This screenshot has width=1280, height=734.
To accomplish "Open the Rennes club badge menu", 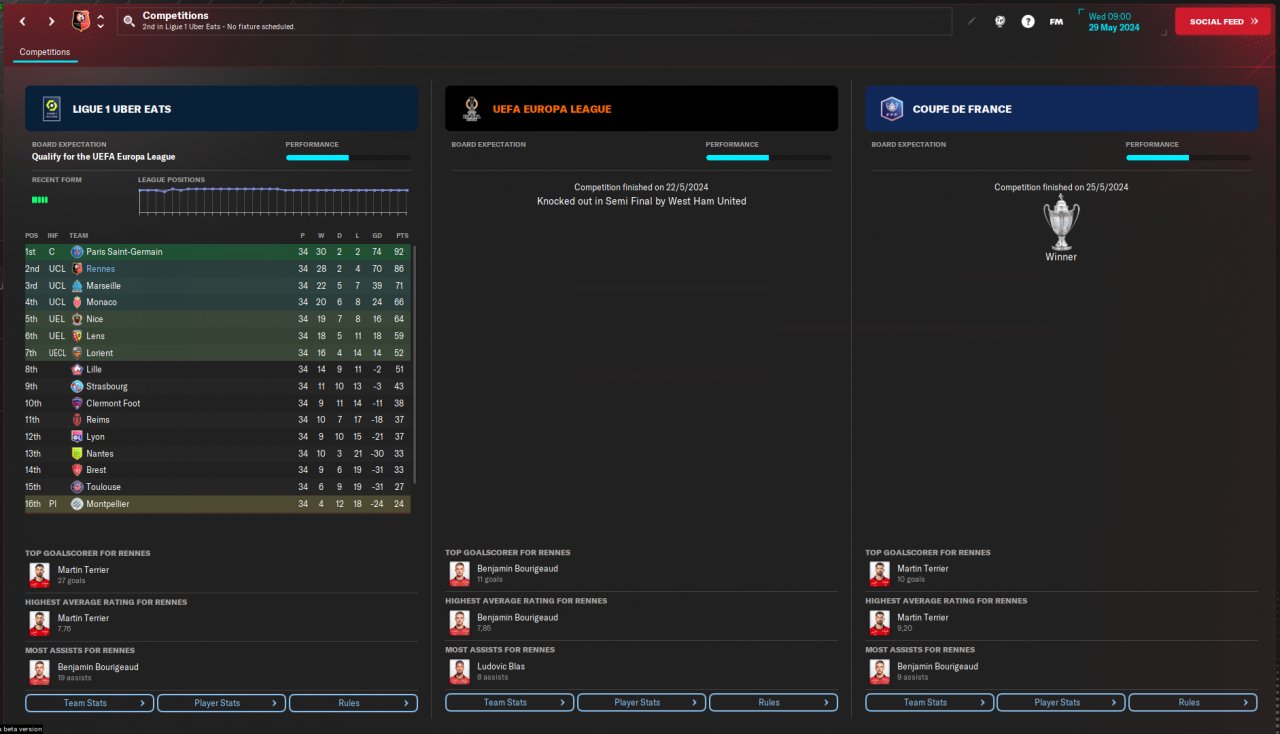I will pos(81,21).
